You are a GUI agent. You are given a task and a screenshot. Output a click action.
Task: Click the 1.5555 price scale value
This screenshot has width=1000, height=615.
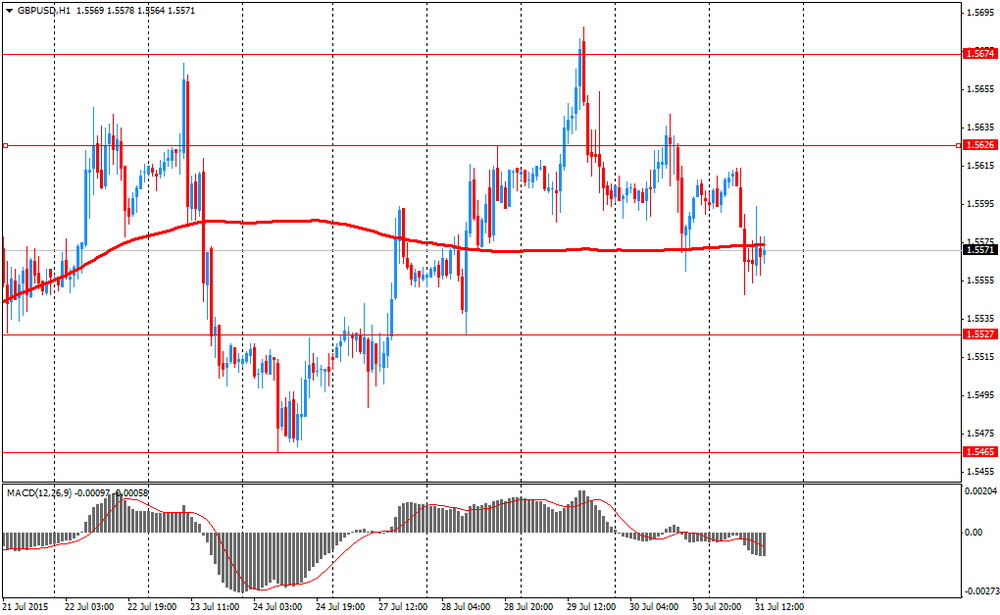click(x=980, y=281)
